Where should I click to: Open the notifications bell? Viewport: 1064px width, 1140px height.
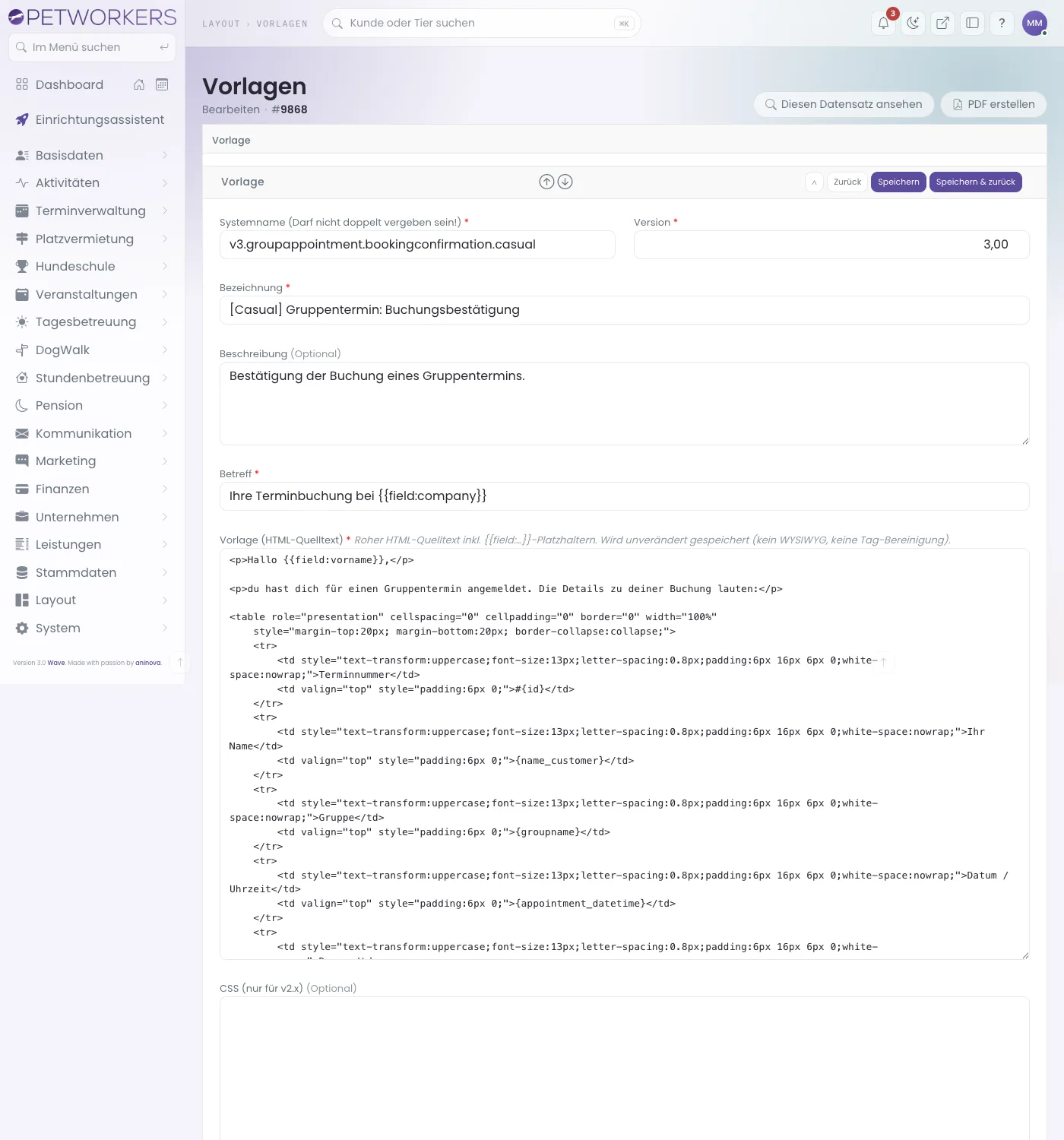[884, 23]
